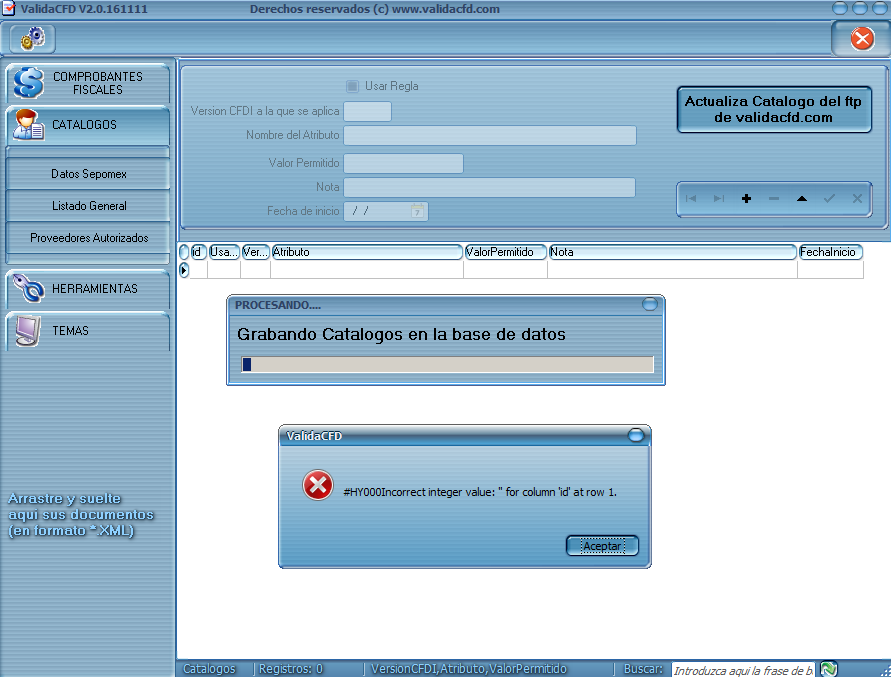This screenshot has height=677, width=891.
Task: Open the Temas section
Action: 88,331
